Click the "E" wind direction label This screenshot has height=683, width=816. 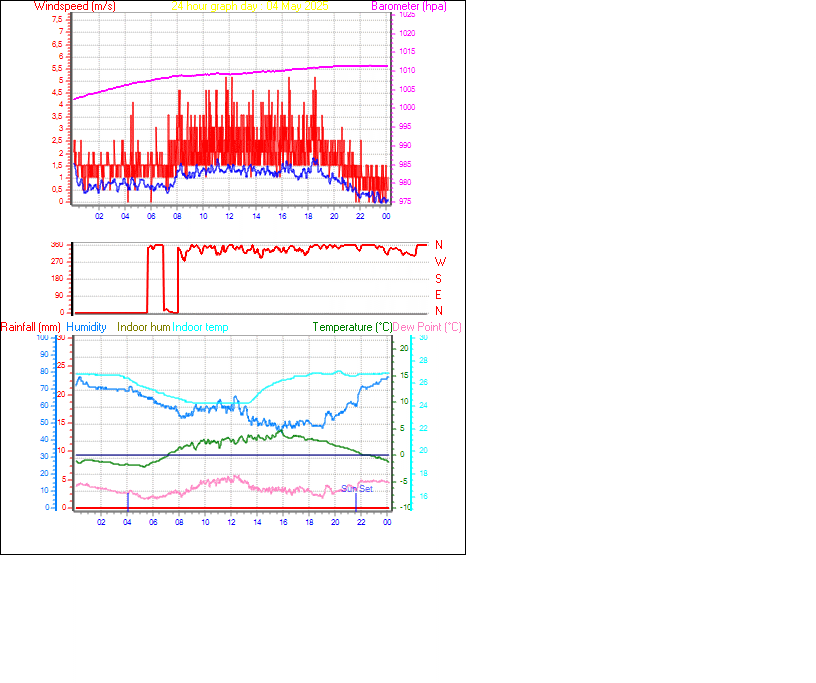pos(438,295)
